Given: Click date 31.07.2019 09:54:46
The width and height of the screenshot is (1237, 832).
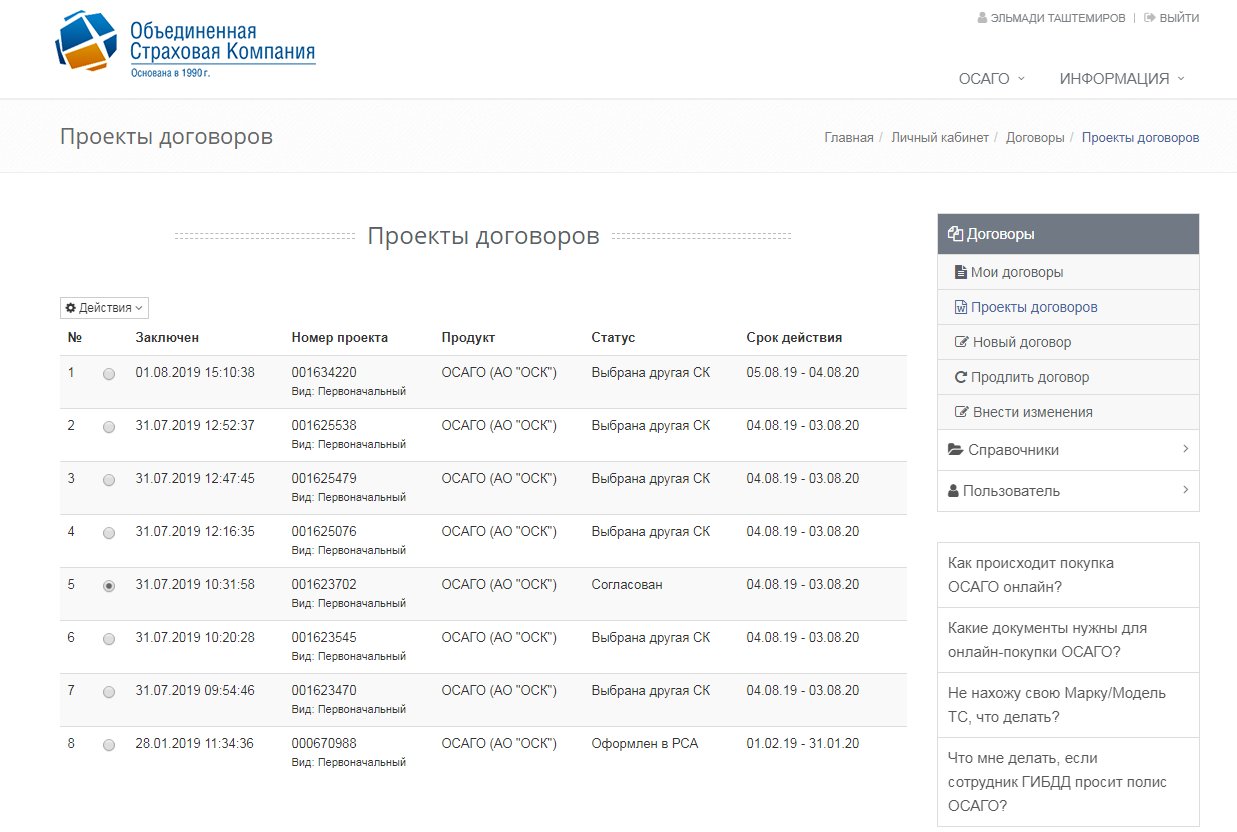Looking at the screenshot, I should click(195, 691).
